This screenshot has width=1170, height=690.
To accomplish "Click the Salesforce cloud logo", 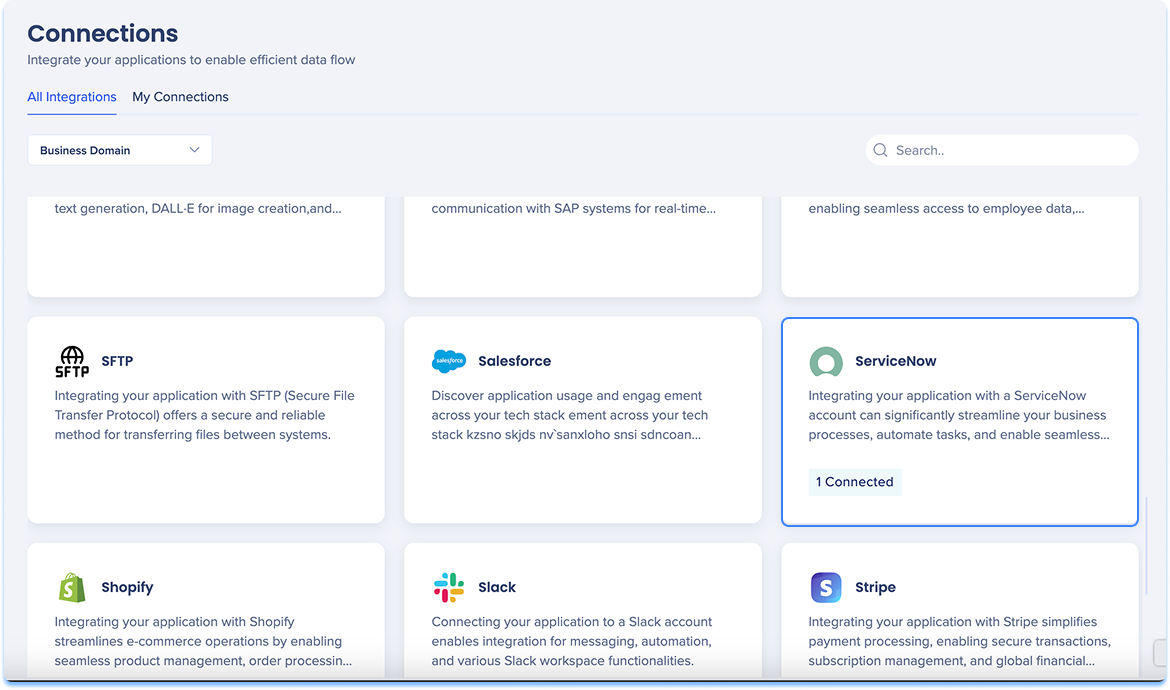I will tap(448, 361).
